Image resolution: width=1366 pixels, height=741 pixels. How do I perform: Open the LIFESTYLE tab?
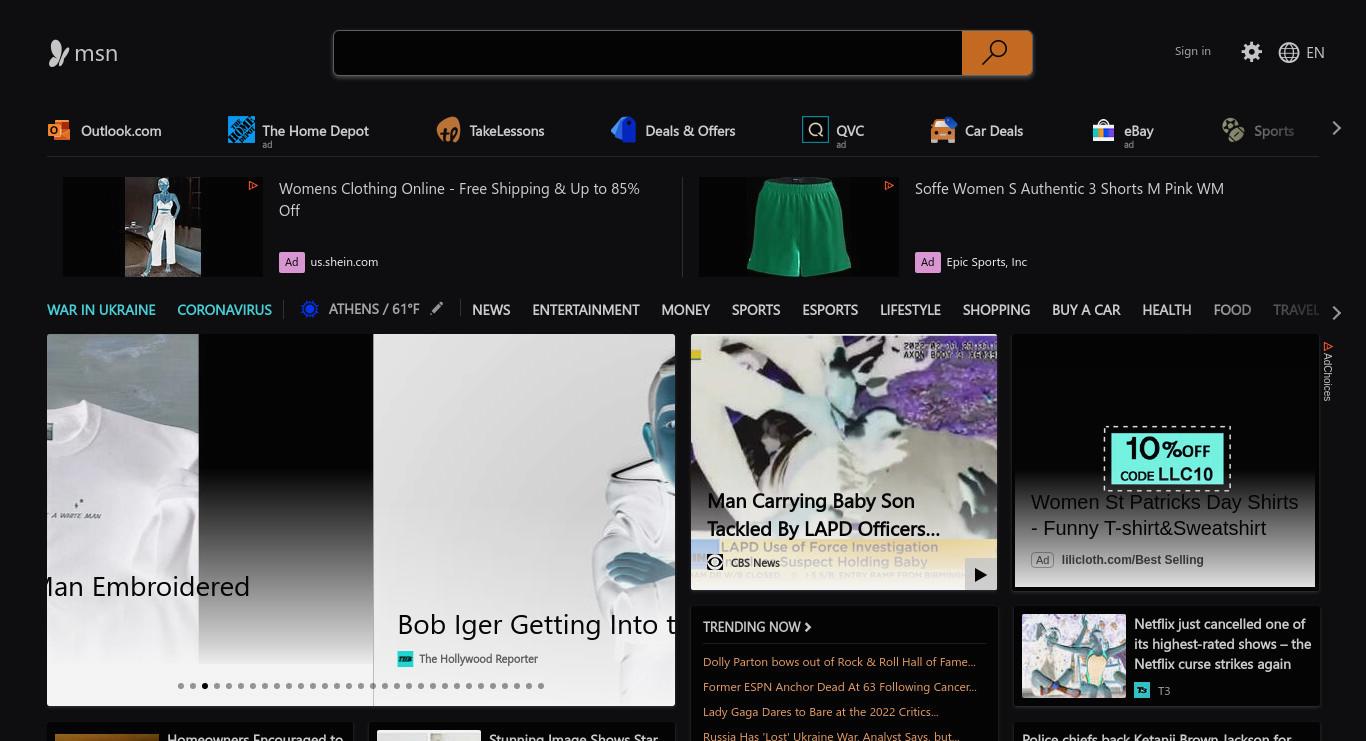click(910, 310)
